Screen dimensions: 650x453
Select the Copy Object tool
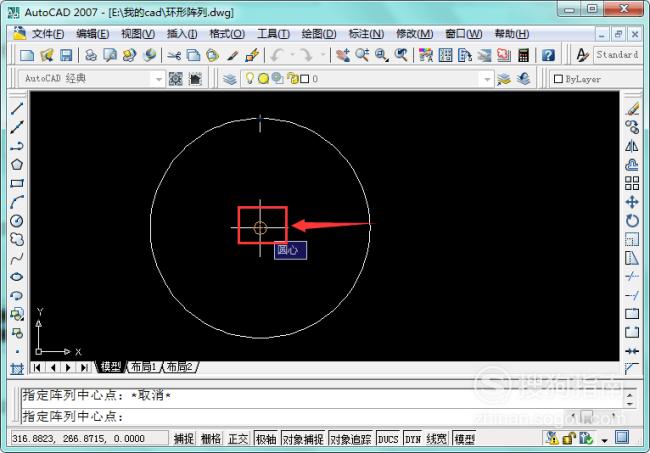[x=632, y=127]
